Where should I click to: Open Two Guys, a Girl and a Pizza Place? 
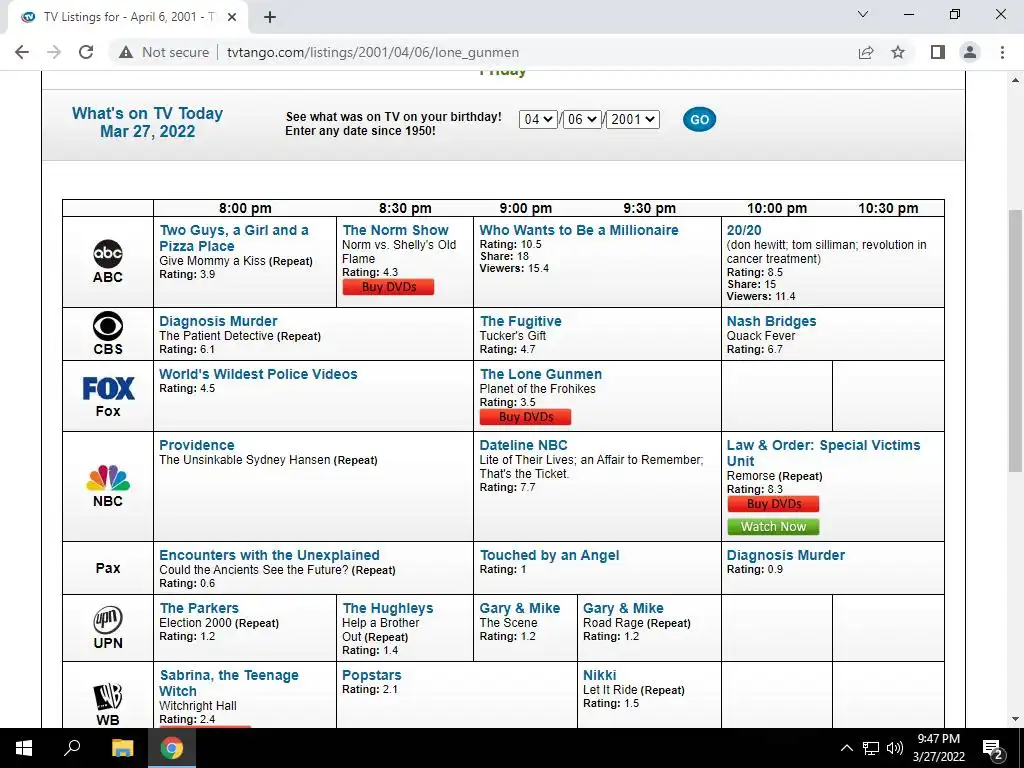(234, 238)
